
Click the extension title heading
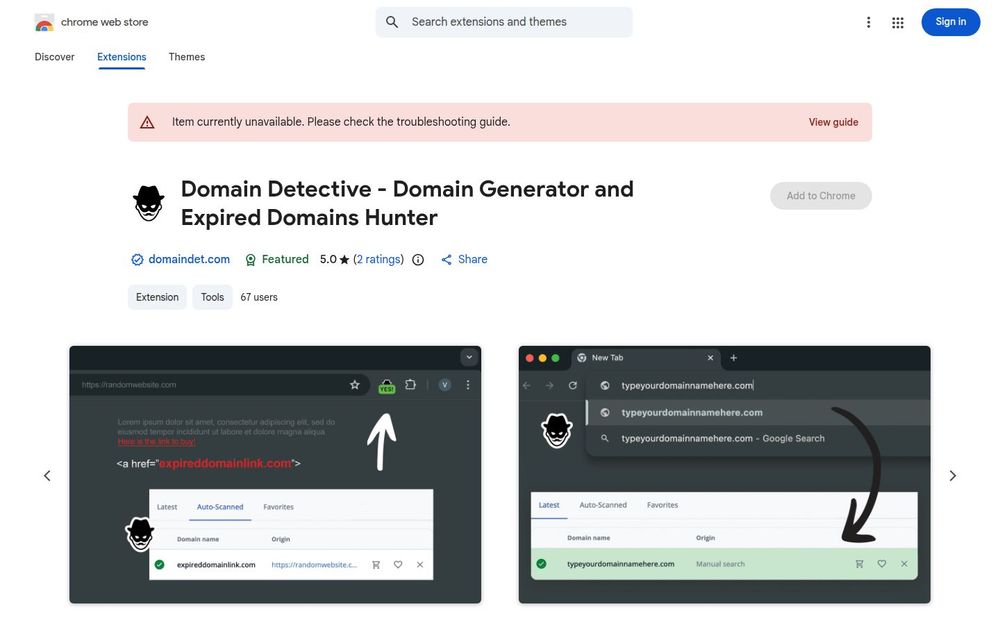[407, 203]
